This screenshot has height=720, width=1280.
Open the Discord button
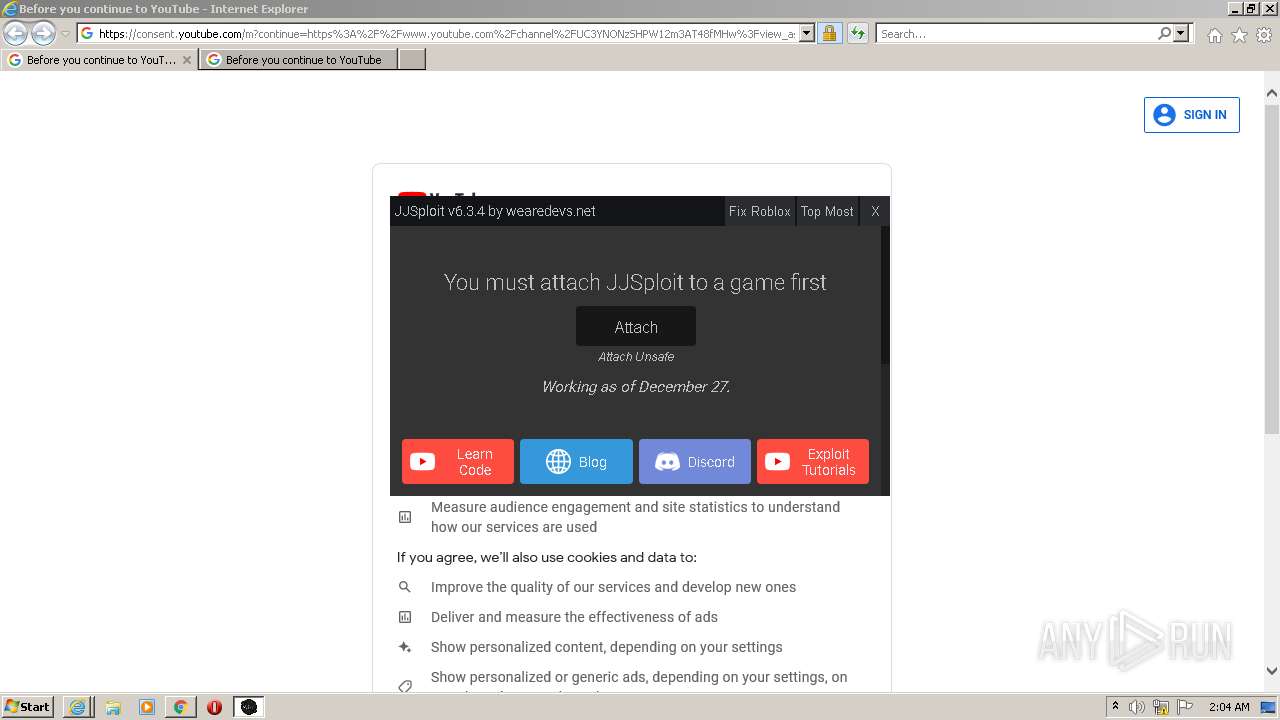pos(695,462)
